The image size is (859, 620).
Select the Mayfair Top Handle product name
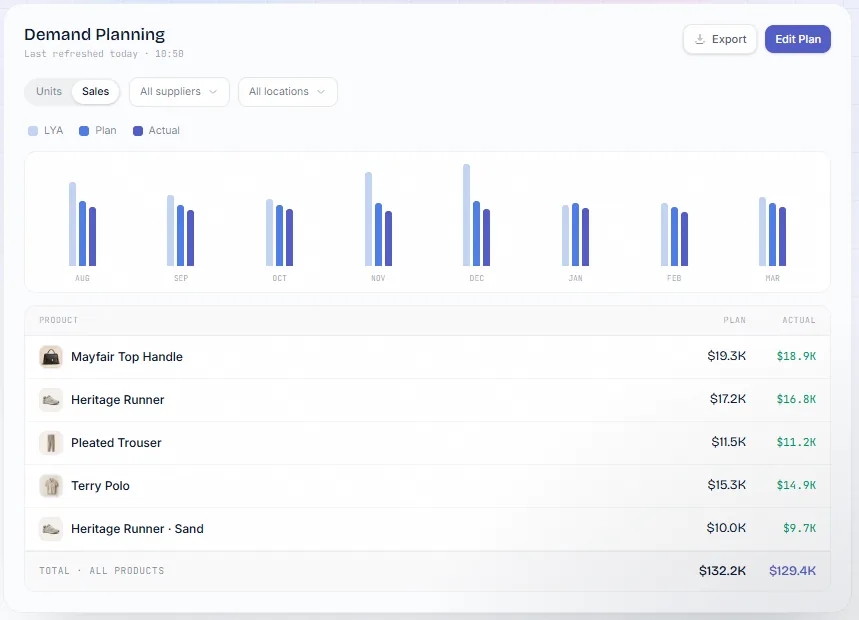[127, 357]
